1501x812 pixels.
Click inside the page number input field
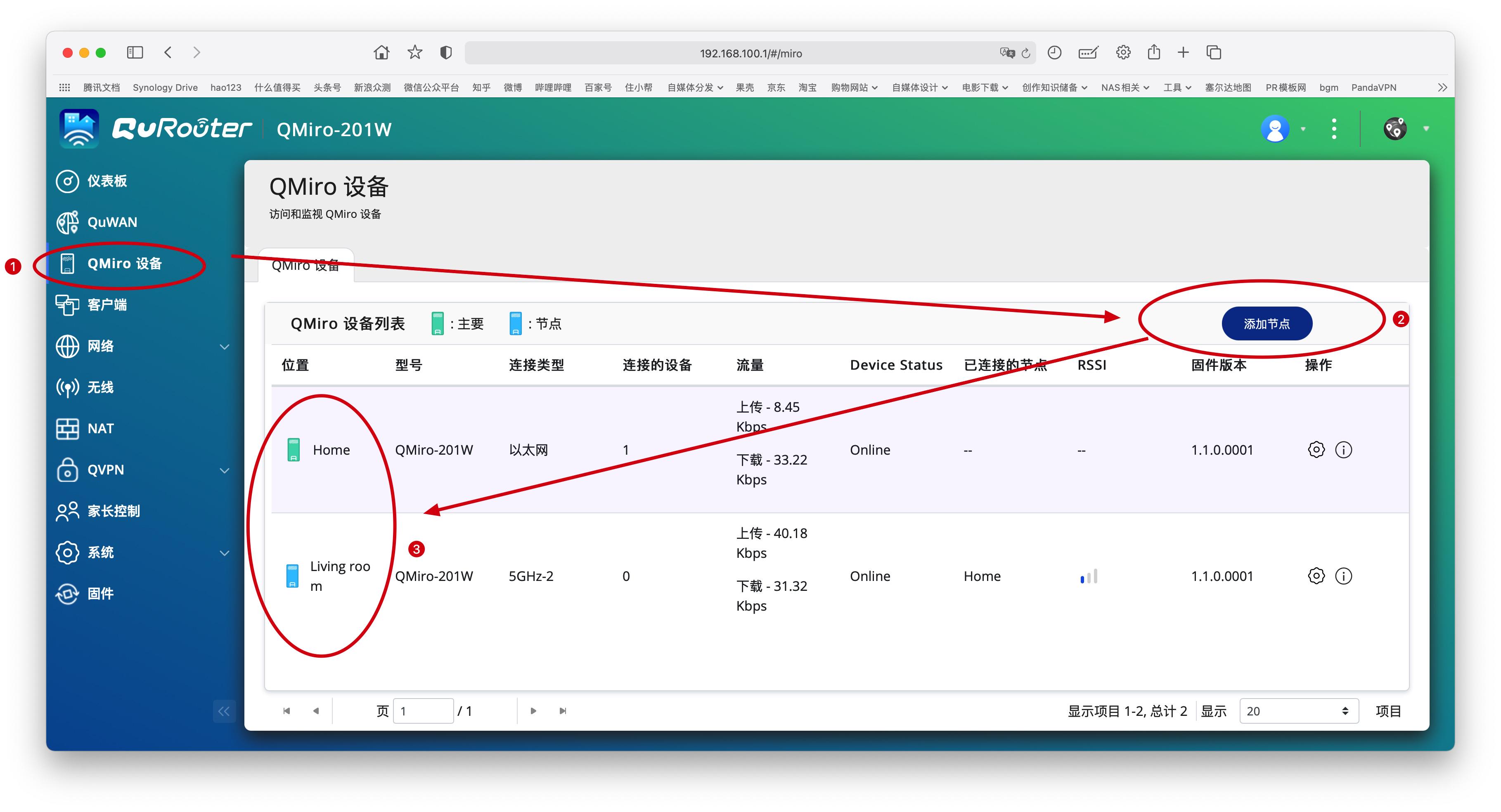click(x=424, y=710)
